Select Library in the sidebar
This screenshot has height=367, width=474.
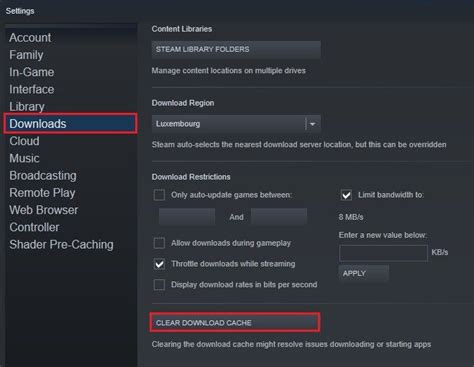[27, 107]
